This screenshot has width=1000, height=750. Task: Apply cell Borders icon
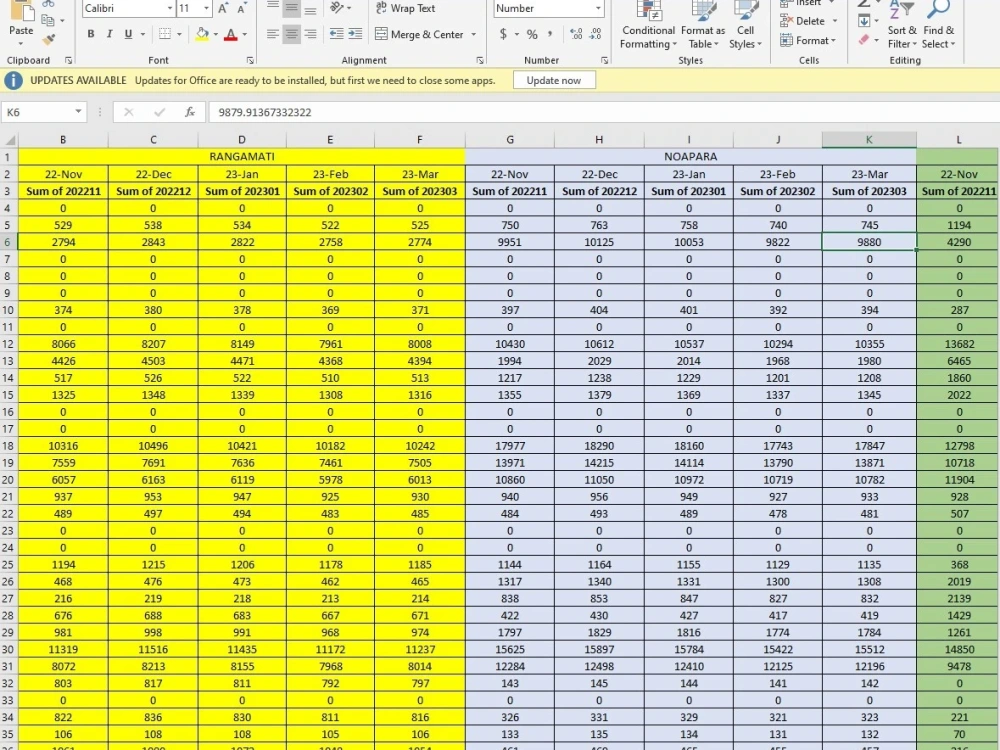[165, 34]
